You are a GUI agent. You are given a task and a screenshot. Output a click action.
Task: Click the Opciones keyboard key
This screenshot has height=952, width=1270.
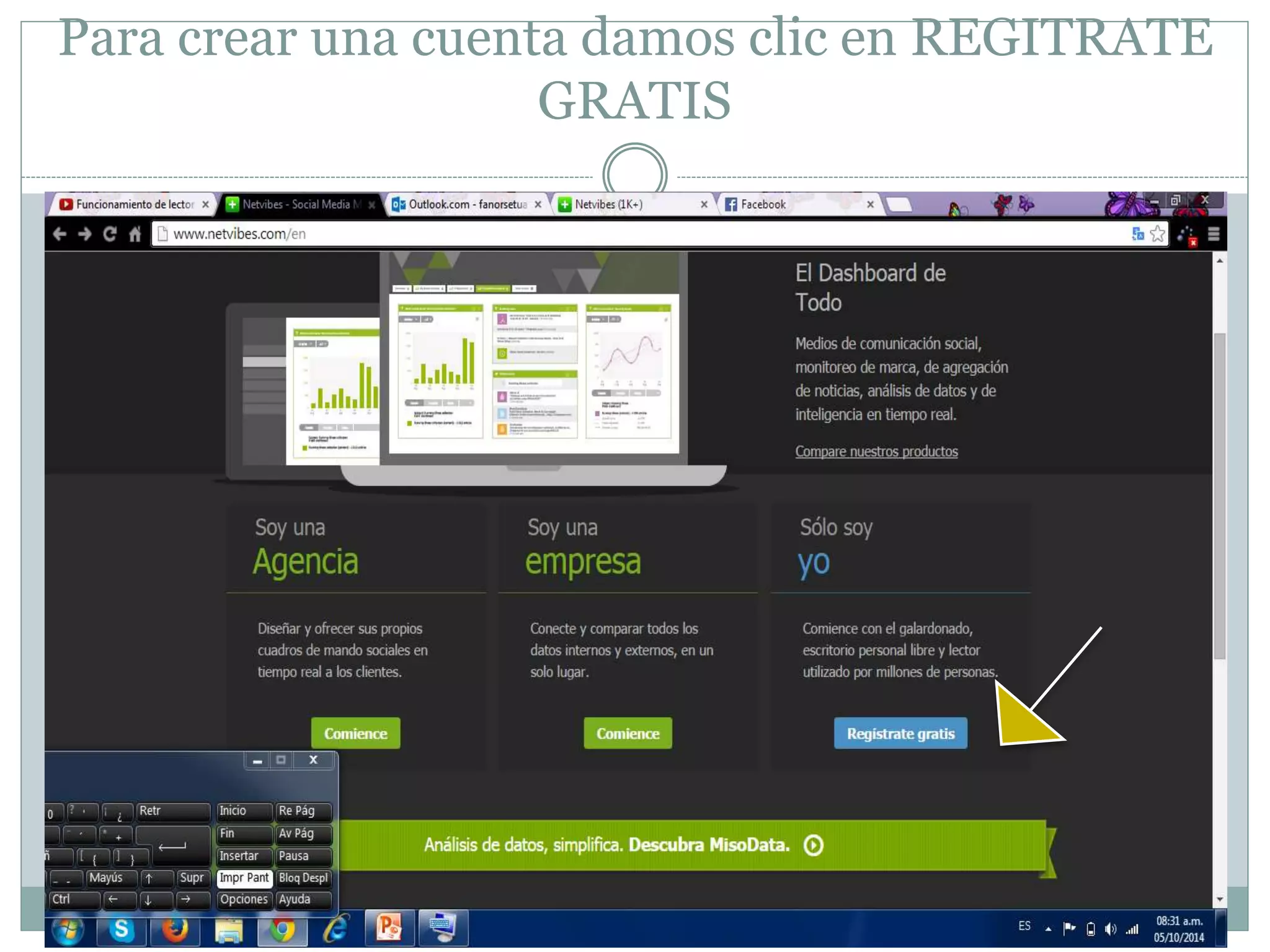(x=244, y=899)
